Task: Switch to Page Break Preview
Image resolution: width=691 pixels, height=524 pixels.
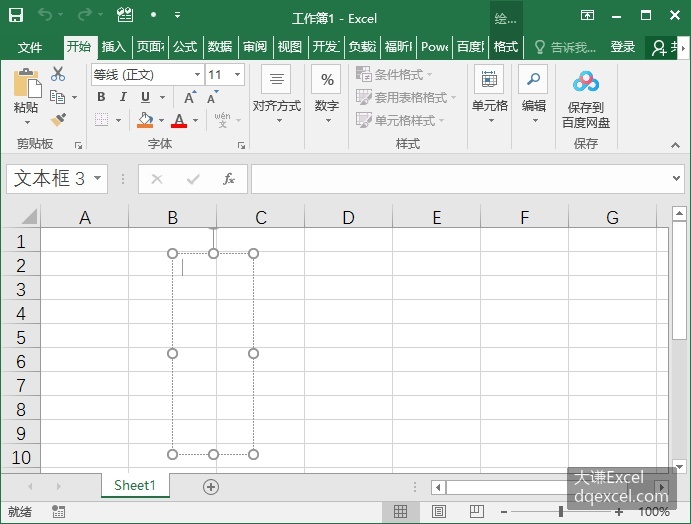Action: [x=476, y=512]
